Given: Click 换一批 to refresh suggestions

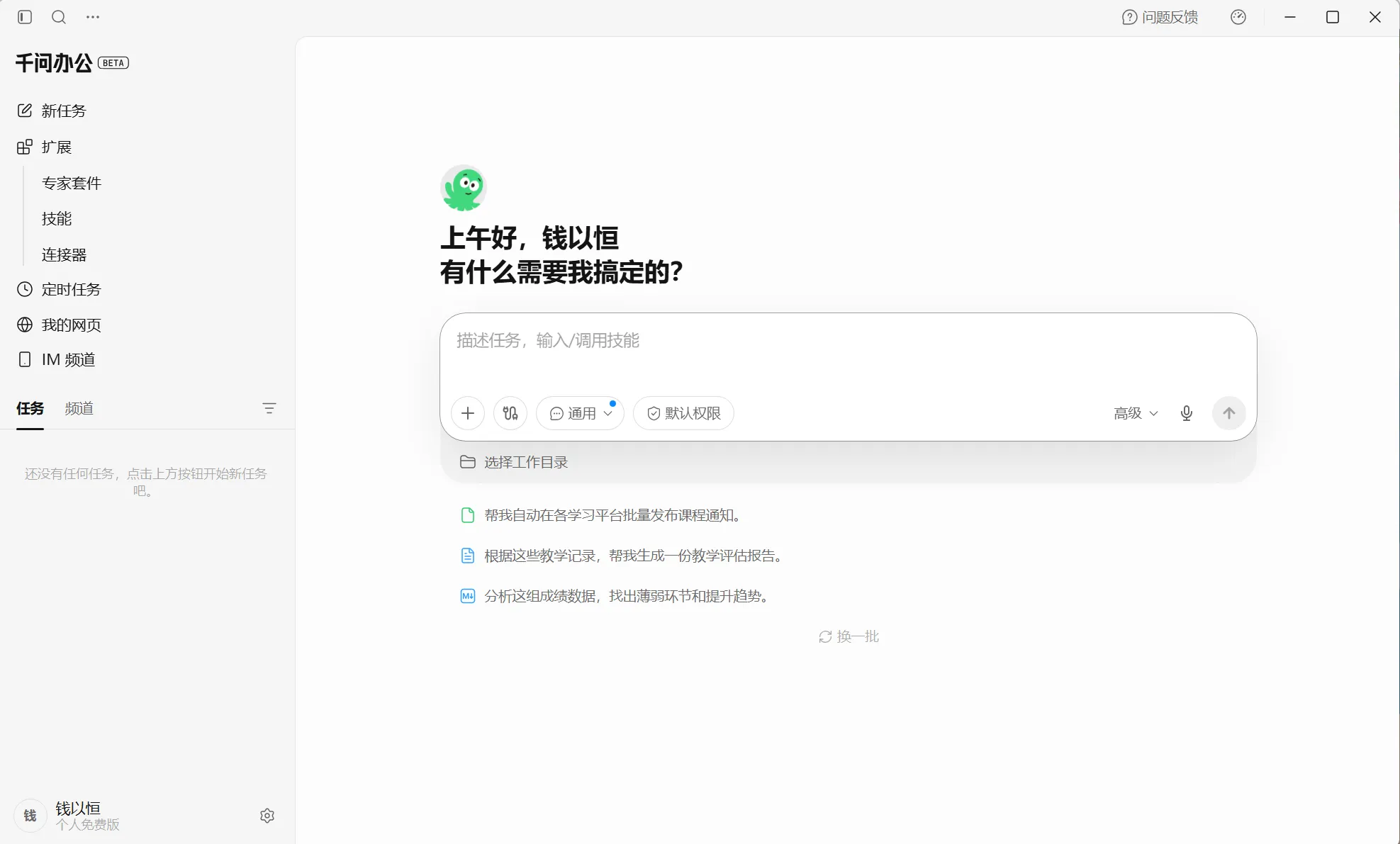Looking at the screenshot, I should [x=849, y=636].
